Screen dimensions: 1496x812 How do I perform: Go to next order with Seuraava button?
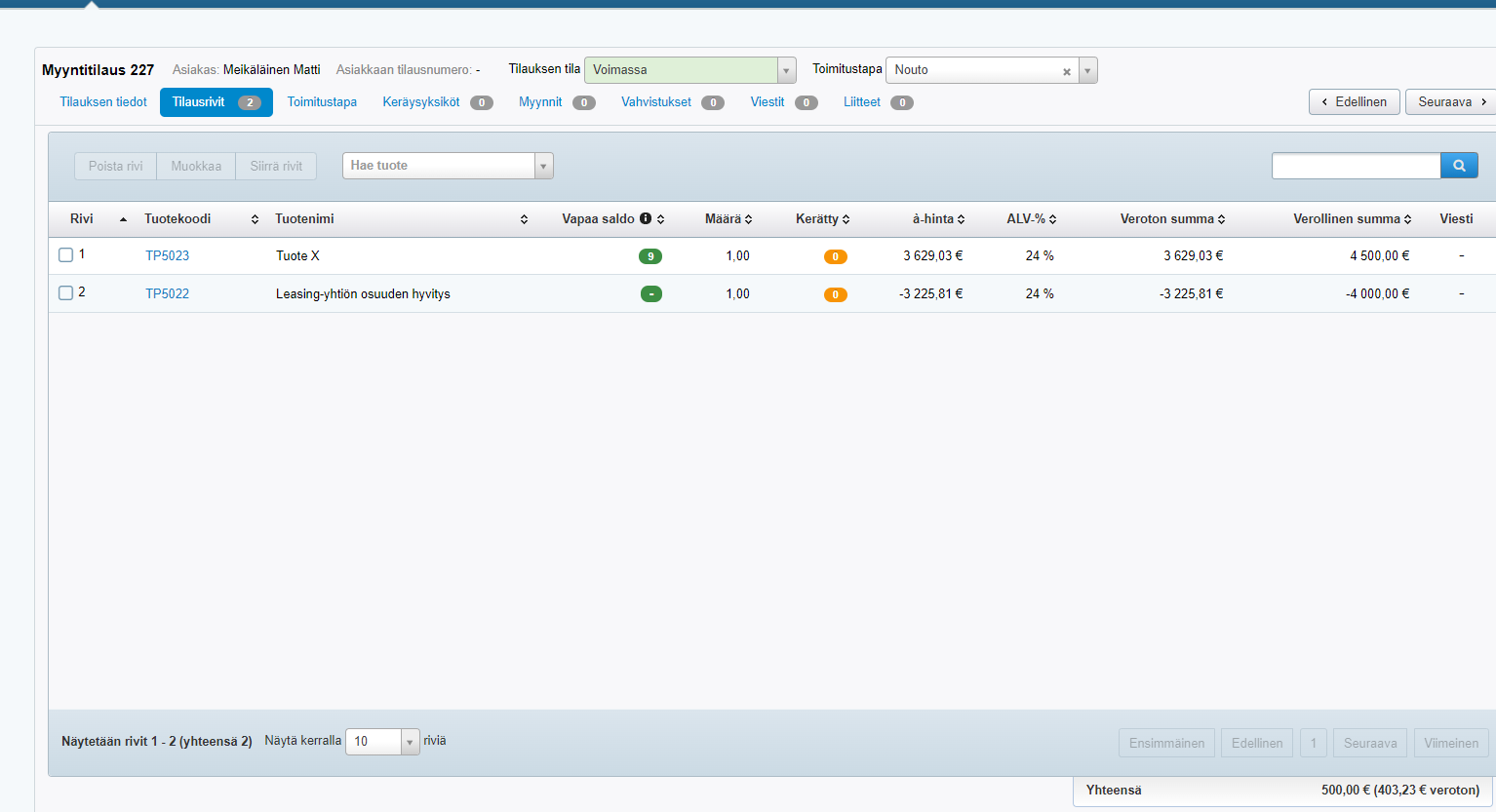point(1450,102)
